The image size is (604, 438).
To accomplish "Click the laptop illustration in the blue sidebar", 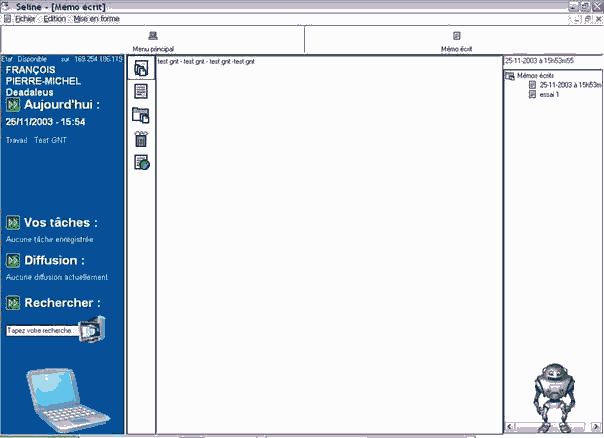I will tap(68, 400).
